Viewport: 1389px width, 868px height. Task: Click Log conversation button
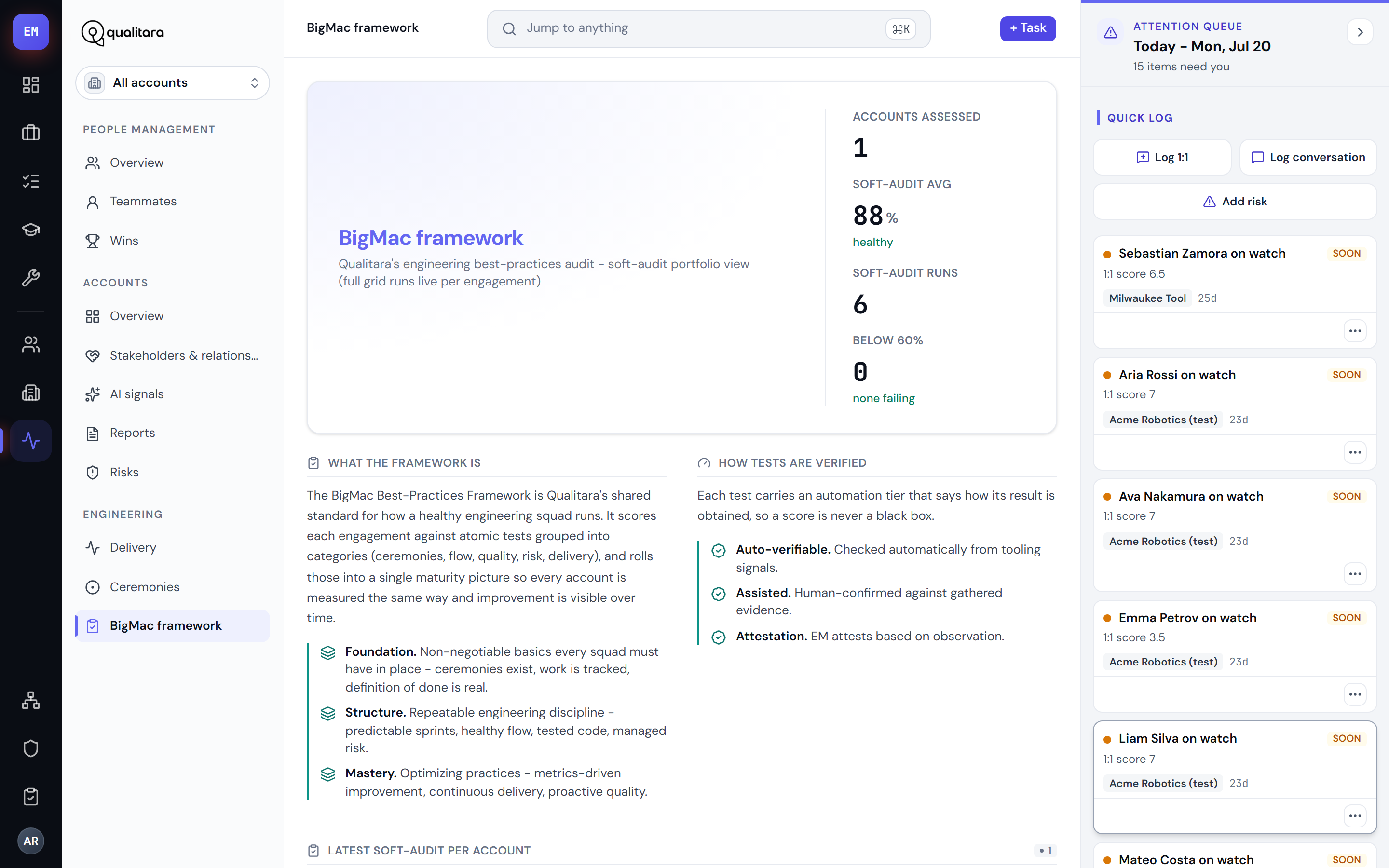[1308, 157]
